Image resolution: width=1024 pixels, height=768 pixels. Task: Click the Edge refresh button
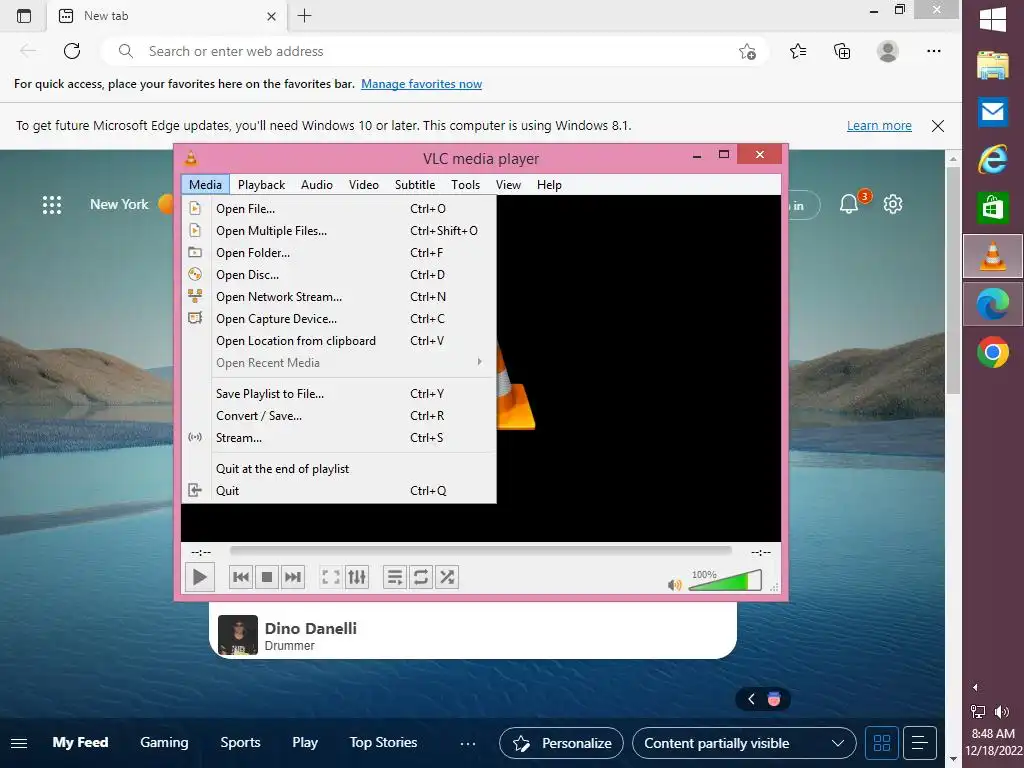click(x=72, y=51)
